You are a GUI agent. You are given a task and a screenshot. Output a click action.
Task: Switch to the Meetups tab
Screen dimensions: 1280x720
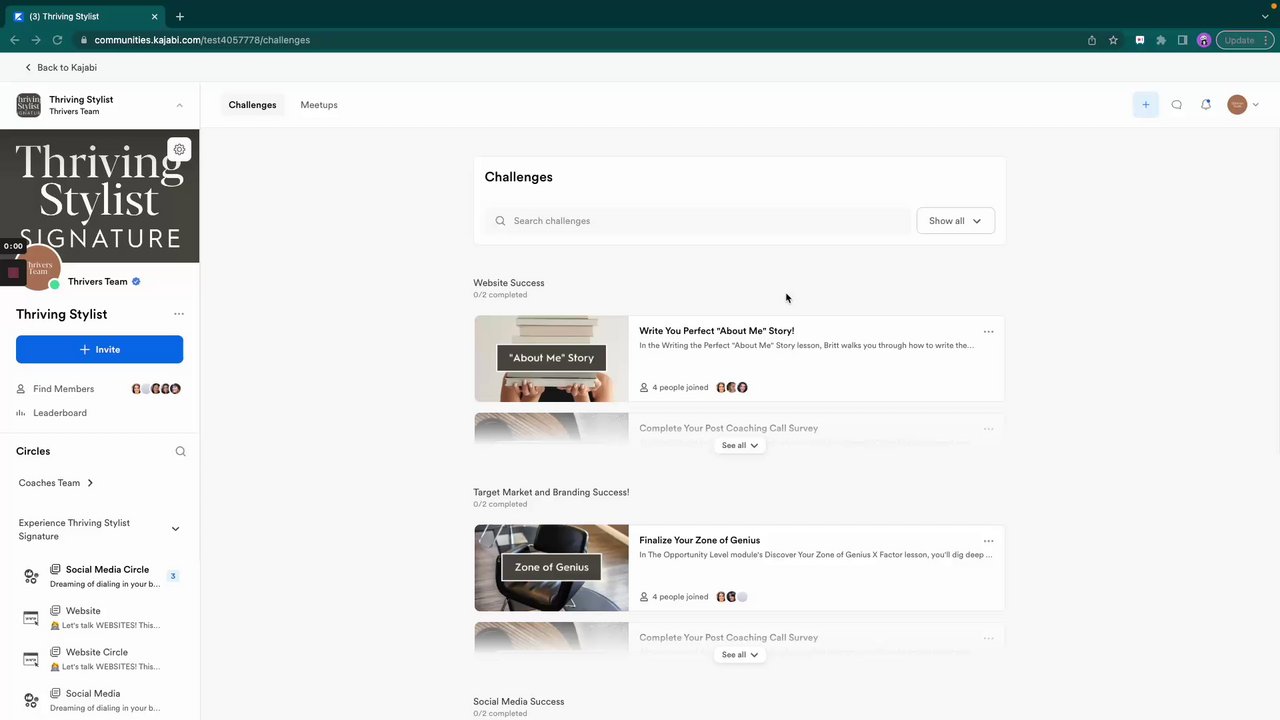click(319, 105)
